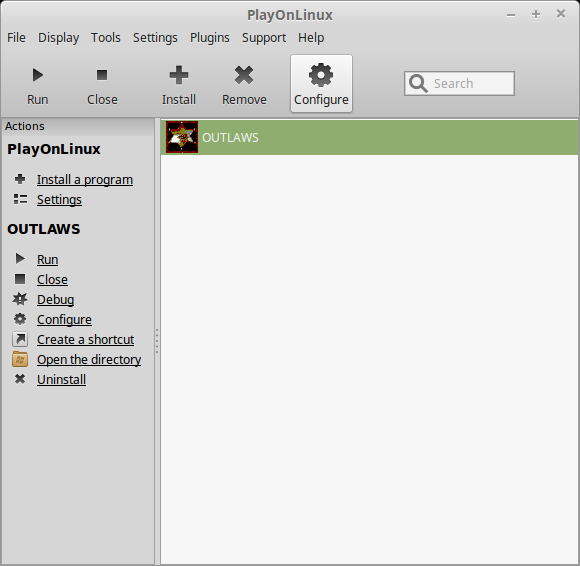This screenshot has width=580, height=566.
Task: Click the Close stop icon in toolbar
Action: click(x=102, y=75)
